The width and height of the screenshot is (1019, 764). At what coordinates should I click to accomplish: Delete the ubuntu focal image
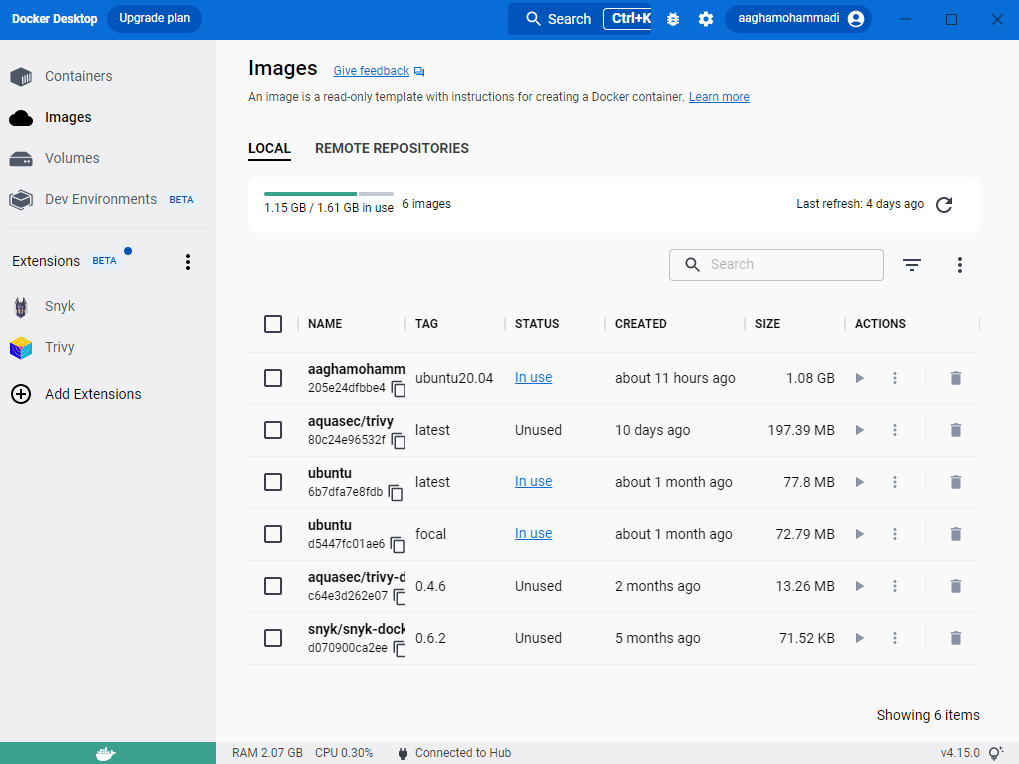[x=955, y=534]
